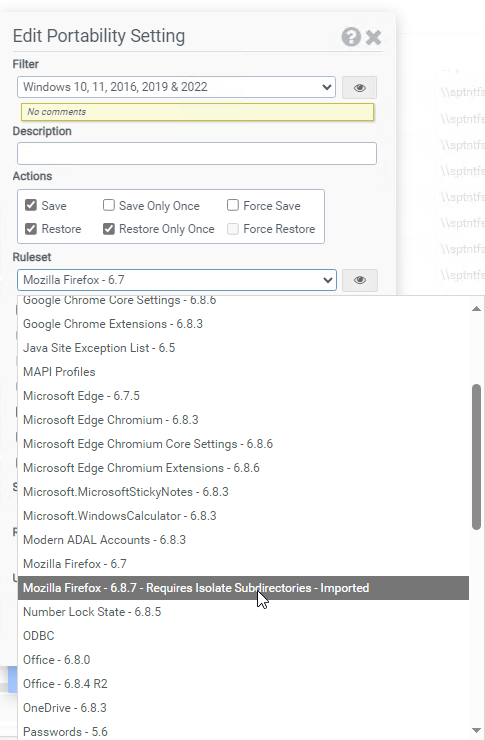Click the dropdown list scroll down arrow
This screenshot has height=740, width=485.
coord(476,731)
